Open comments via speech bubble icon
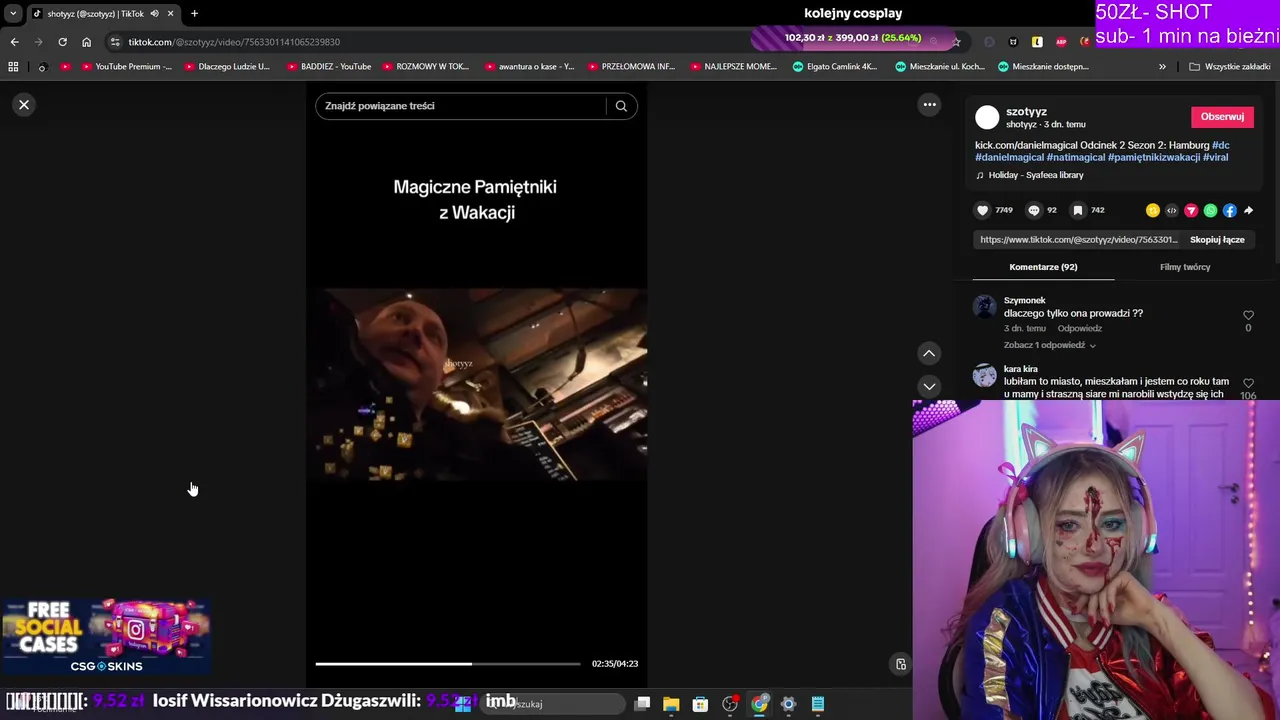This screenshot has width=1280, height=720. point(1034,210)
